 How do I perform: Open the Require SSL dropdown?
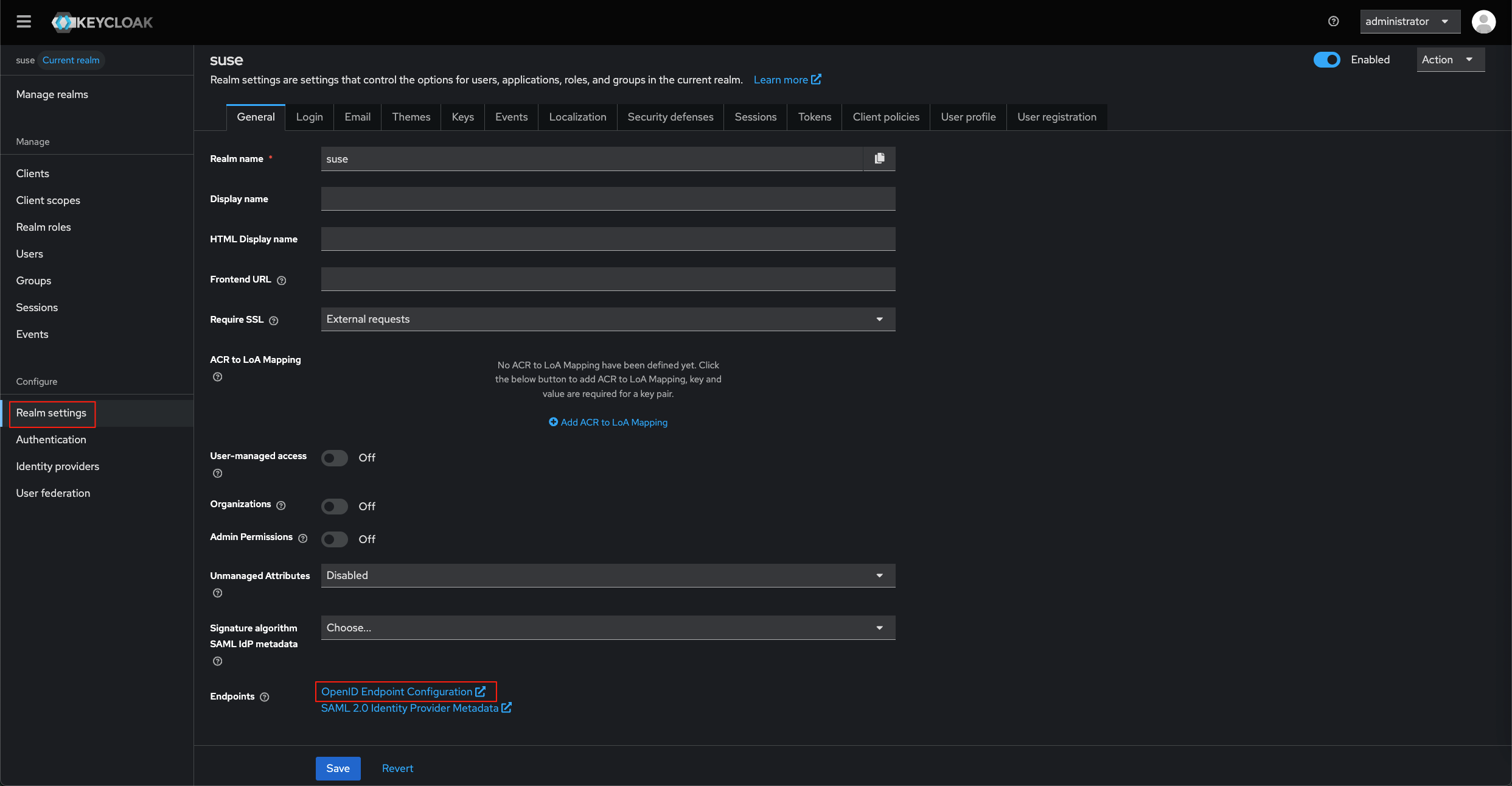[x=608, y=319]
